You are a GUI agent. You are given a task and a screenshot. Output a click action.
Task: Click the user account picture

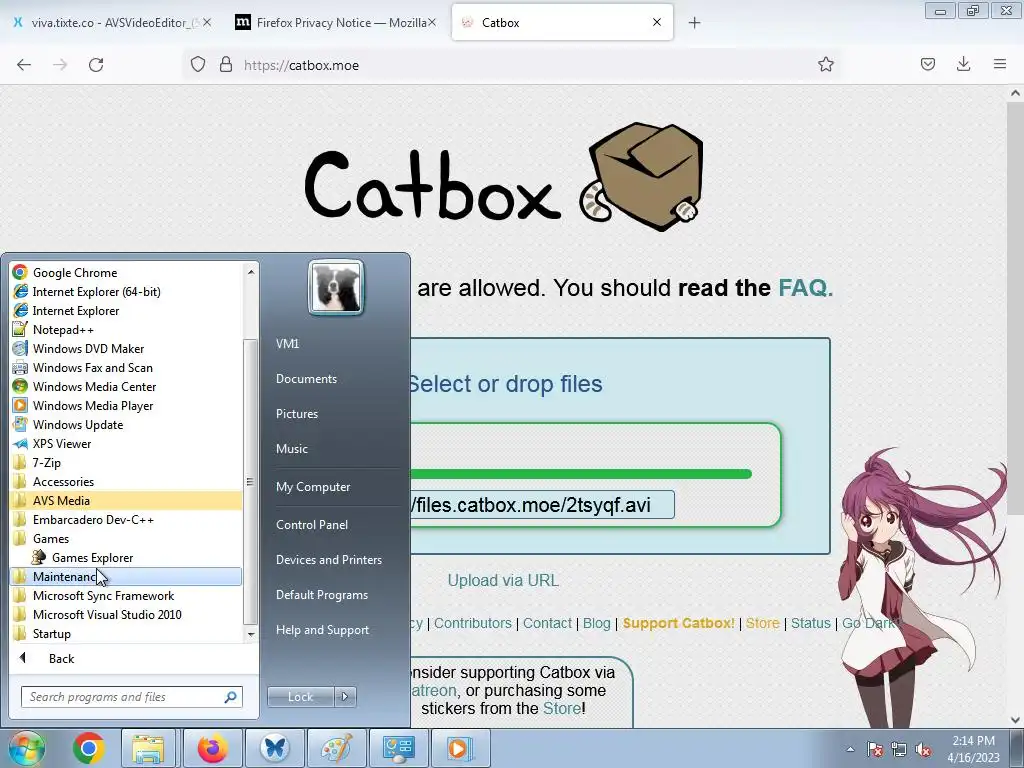click(x=336, y=287)
